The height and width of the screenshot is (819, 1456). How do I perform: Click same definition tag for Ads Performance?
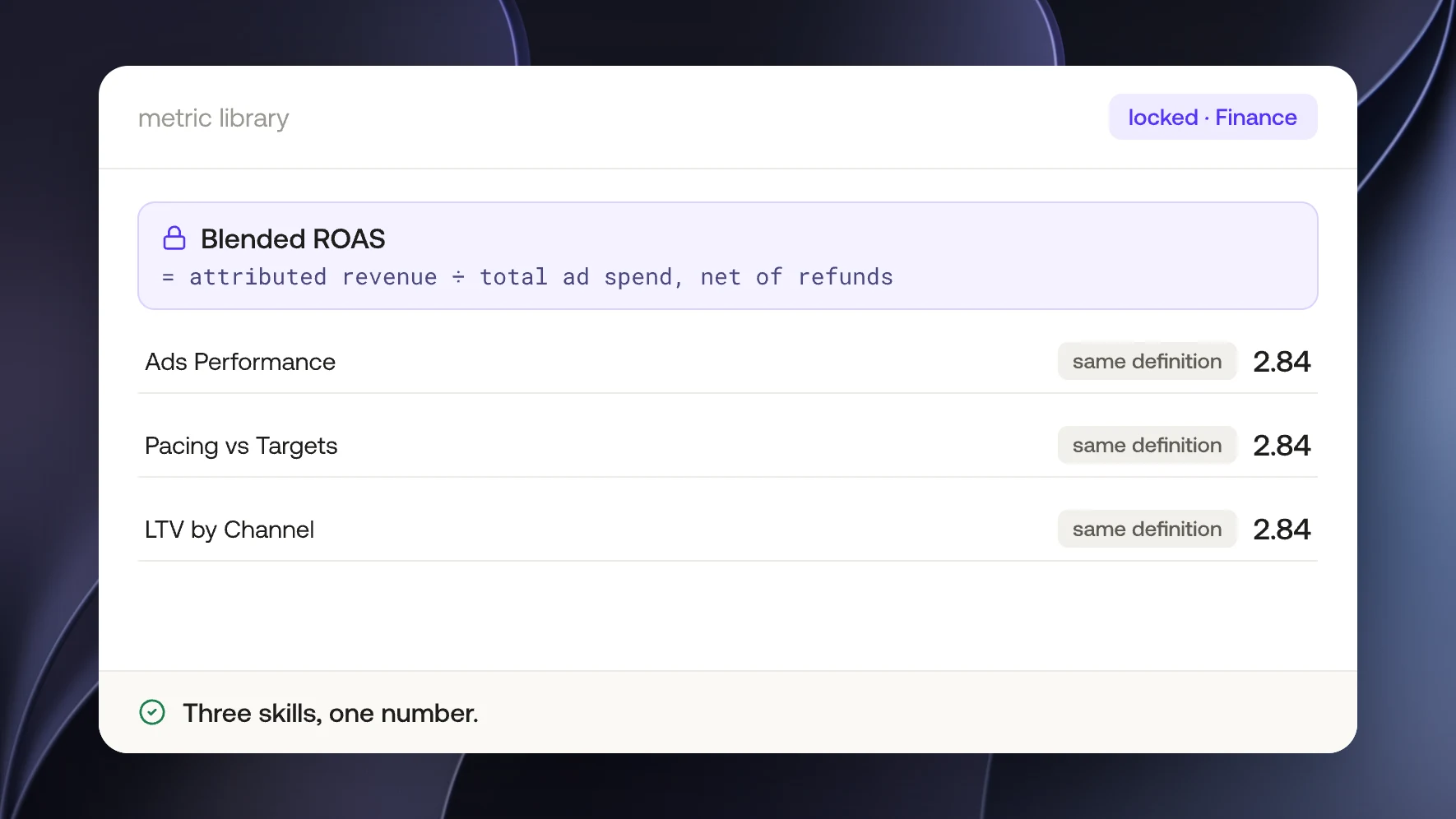coord(1147,361)
